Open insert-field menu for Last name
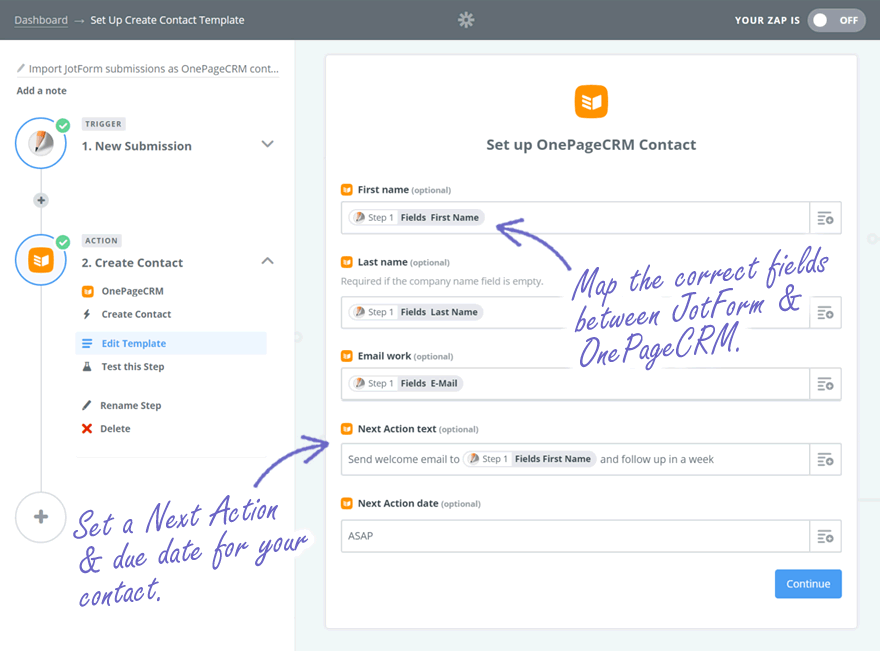The image size is (880, 651). [x=825, y=313]
